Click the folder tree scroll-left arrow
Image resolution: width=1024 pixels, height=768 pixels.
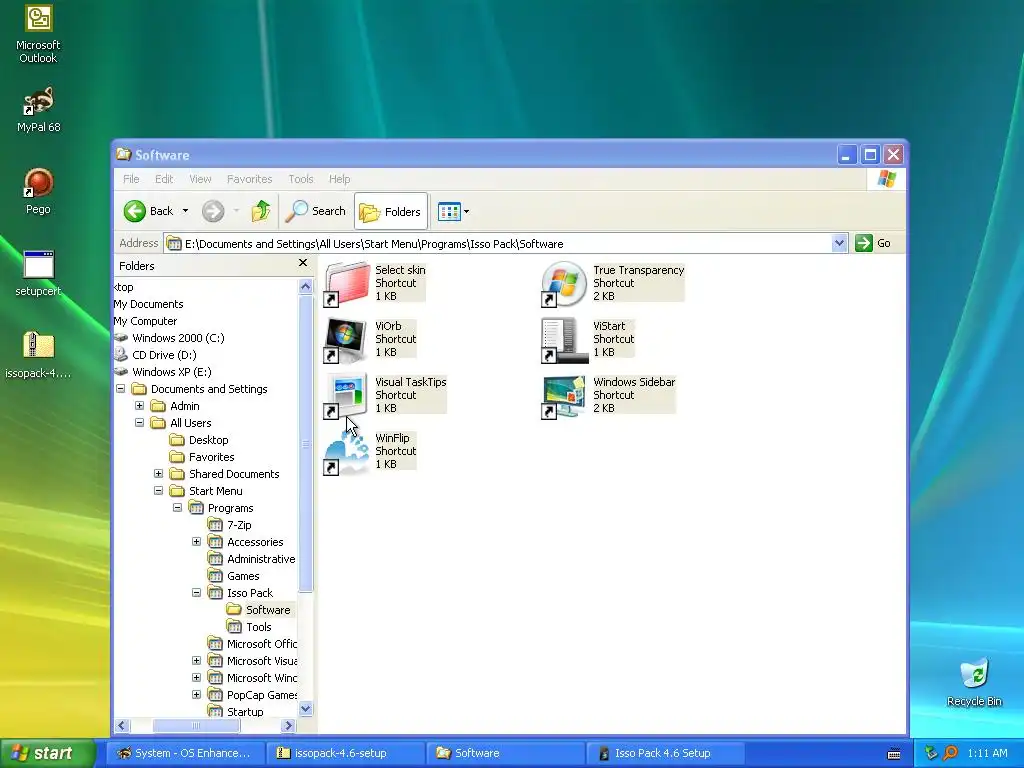(121, 726)
